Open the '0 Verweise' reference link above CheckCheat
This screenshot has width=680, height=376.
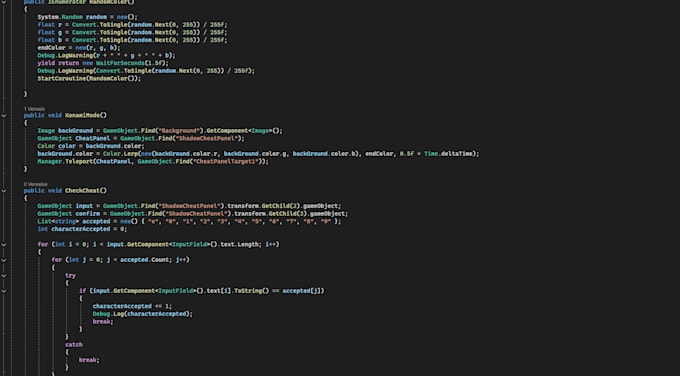point(36,184)
